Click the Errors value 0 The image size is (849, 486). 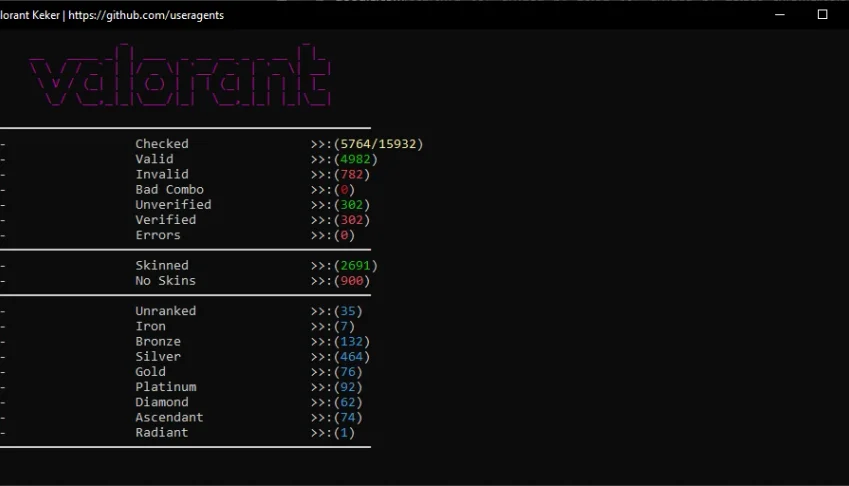tap(344, 235)
